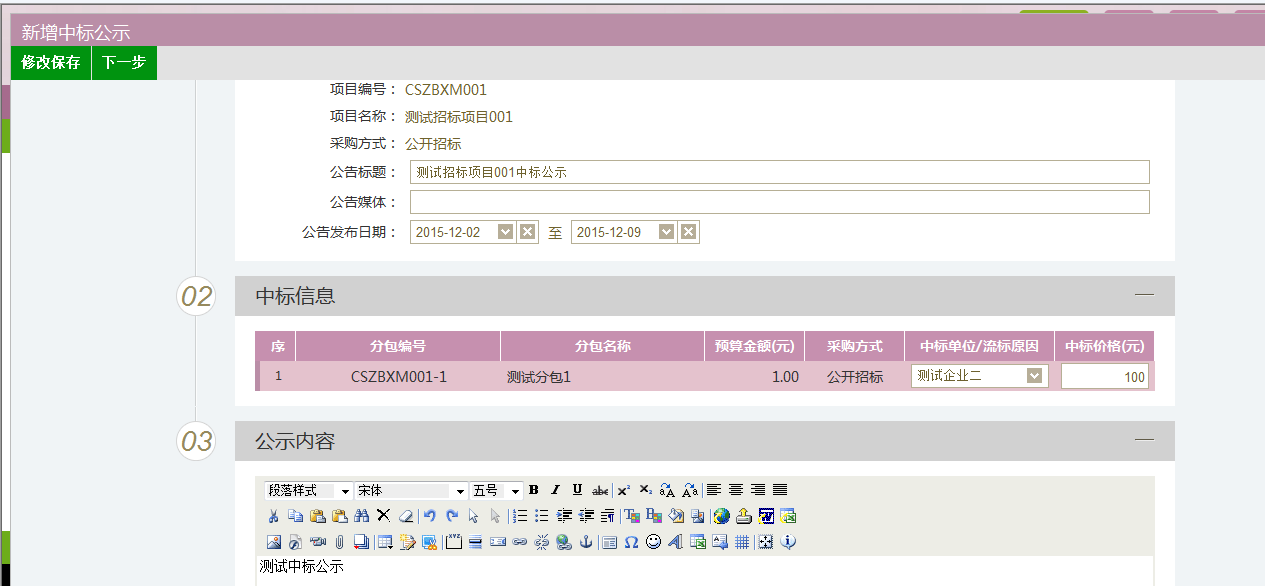This screenshot has height=586, width=1265.
Task: Start a numbered list in editor
Action: tap(519, 516)
